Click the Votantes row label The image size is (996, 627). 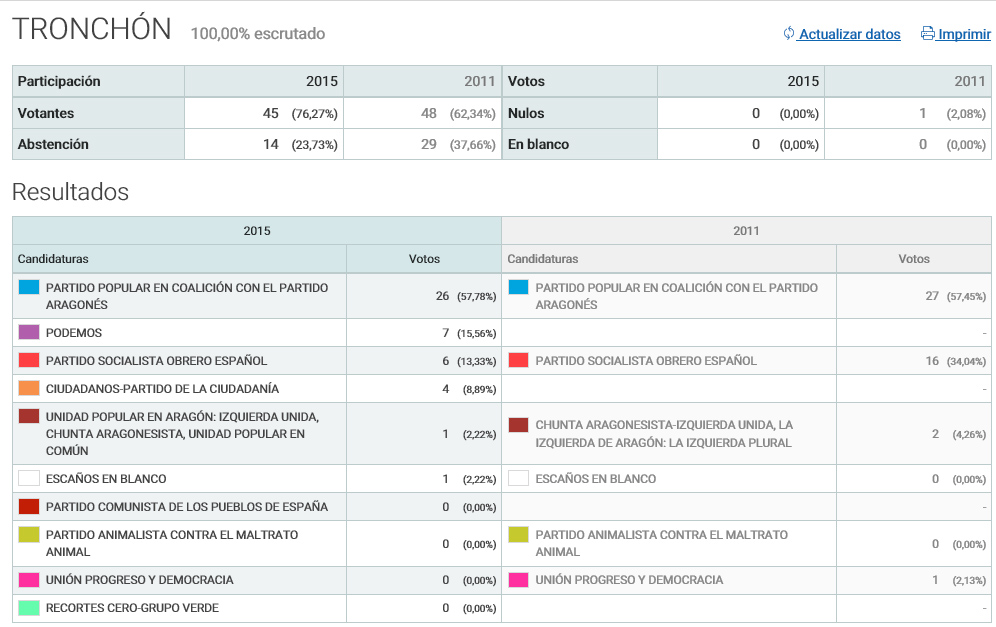tap(46, 114)
